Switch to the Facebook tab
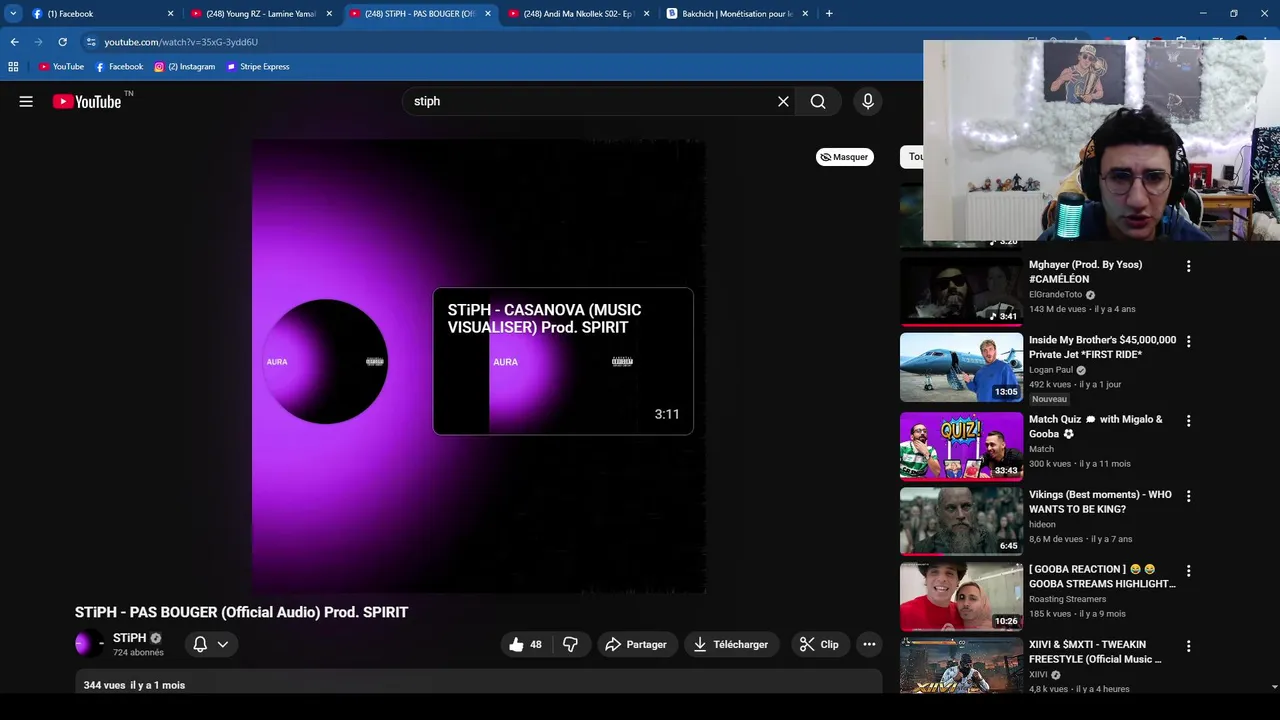1280x720 pixels. click(103, 14)
